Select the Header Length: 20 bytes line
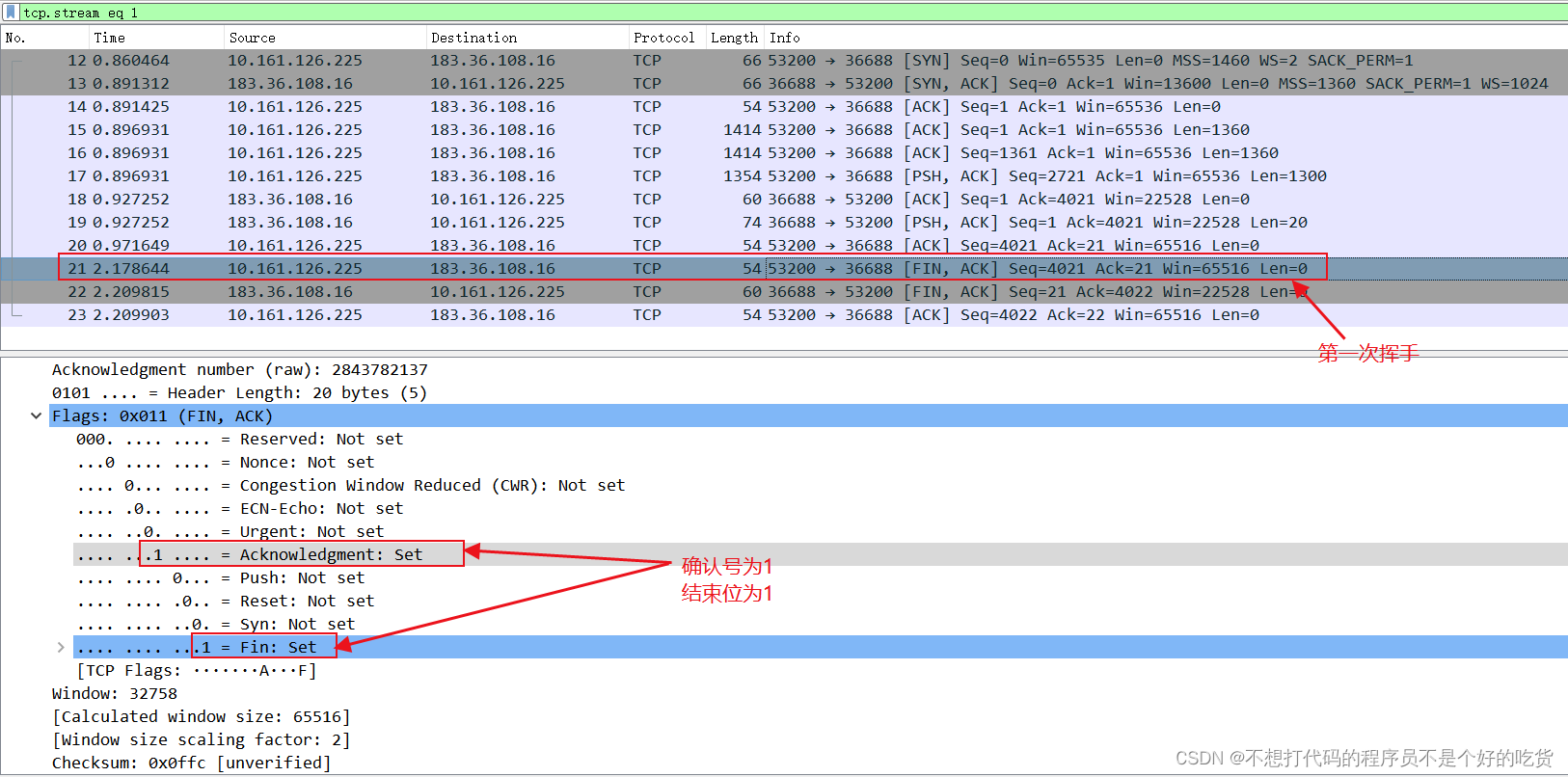This screenshot has width=1568, height=777. pyautogui.click(x=239, y=393)
